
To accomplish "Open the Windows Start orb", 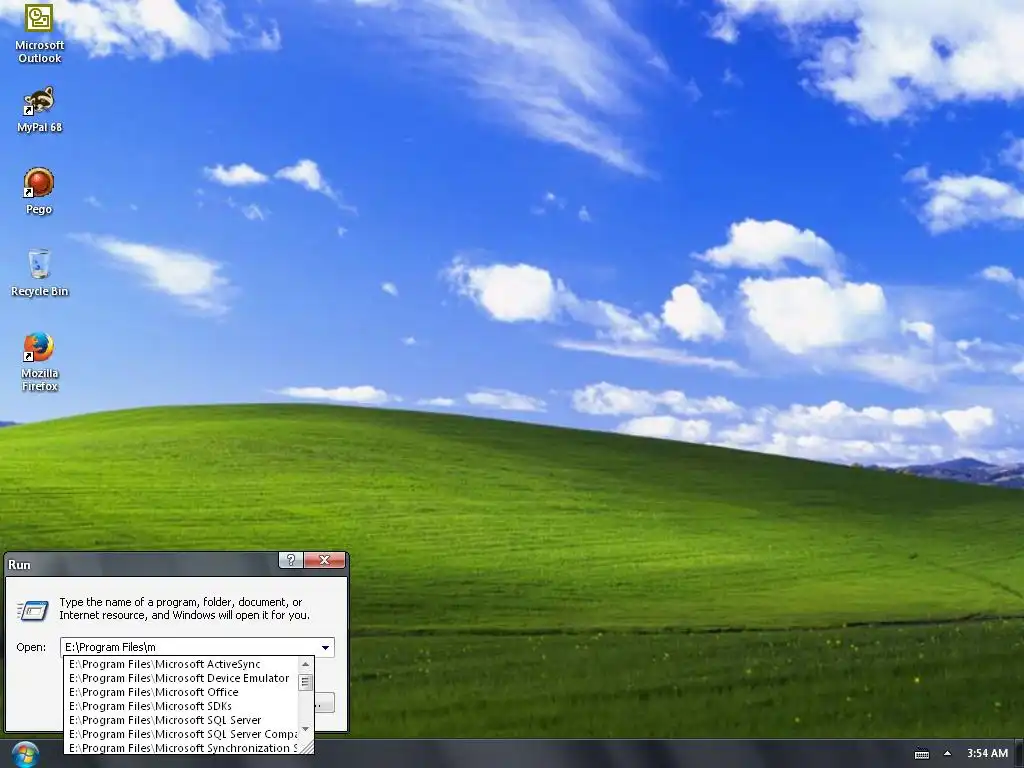I will (x=25, y=754).
